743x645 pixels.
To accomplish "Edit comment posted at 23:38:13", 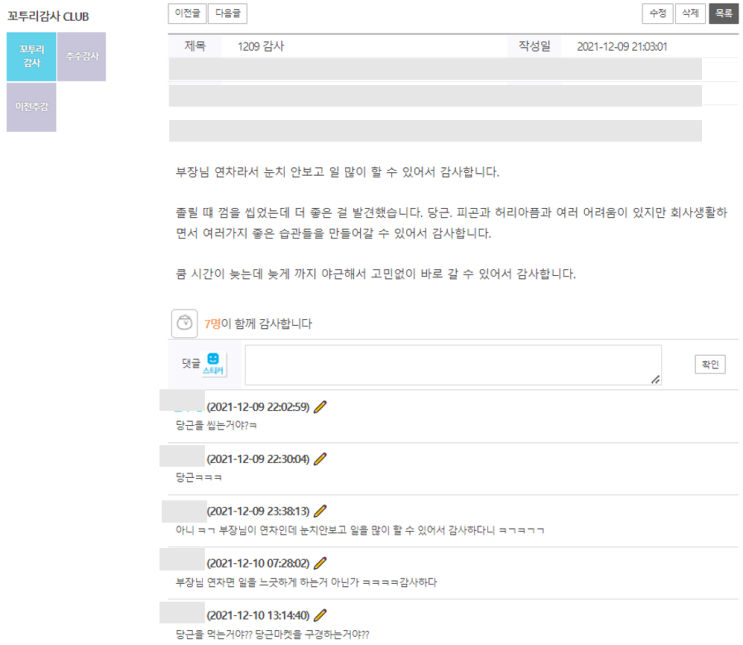I will click(320, 511).
